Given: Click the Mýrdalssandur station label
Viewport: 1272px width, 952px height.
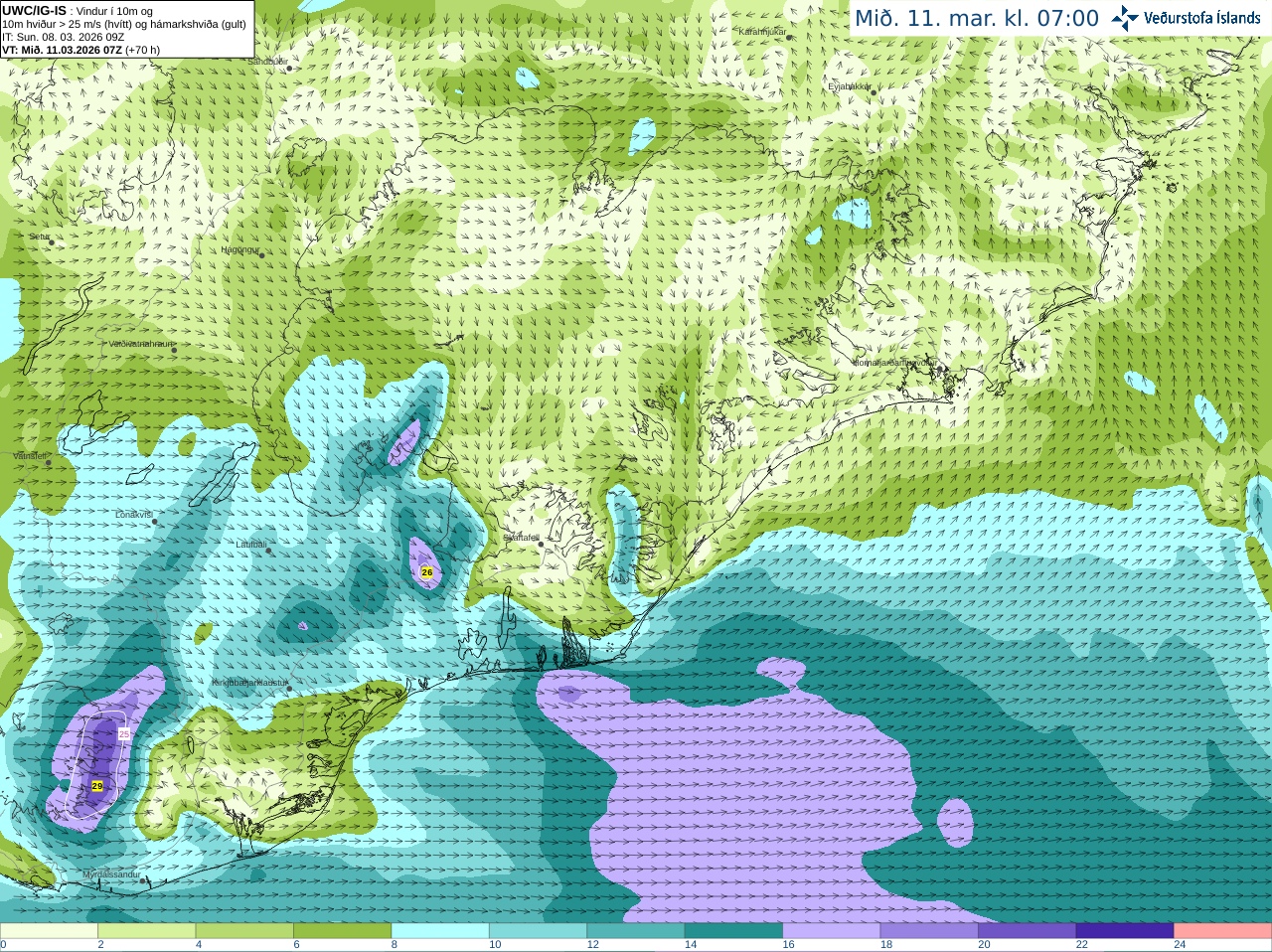Looking at the screenshot, I should pos(110,874).
